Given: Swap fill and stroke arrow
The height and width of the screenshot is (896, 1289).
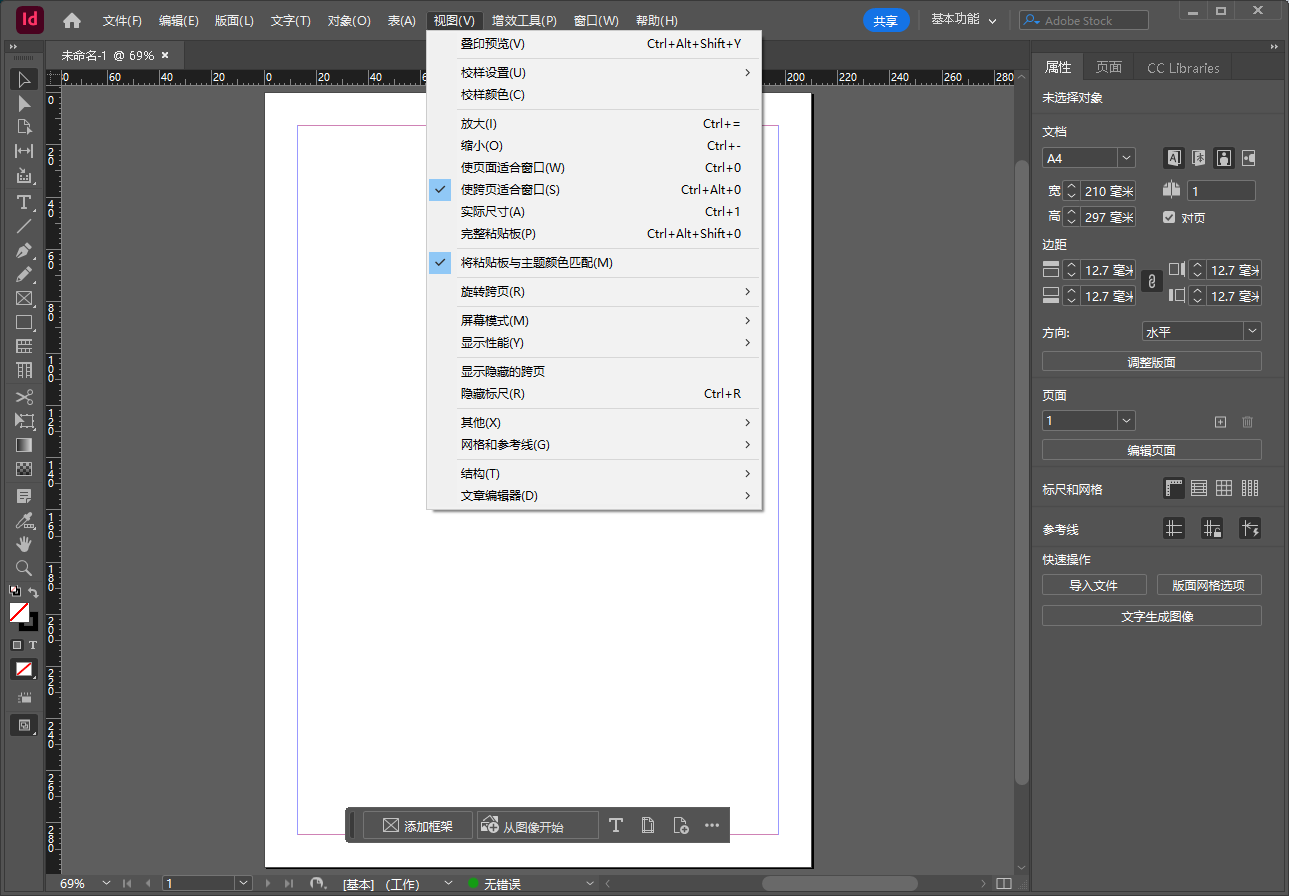Looking at the screenshot, I should coord(33,593).
